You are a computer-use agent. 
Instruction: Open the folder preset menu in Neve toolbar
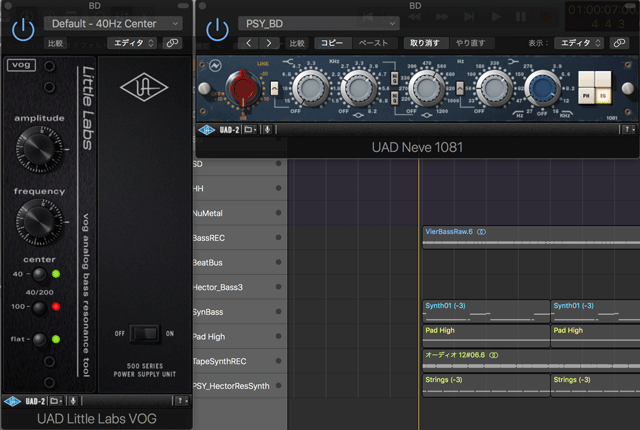[250, 130]
